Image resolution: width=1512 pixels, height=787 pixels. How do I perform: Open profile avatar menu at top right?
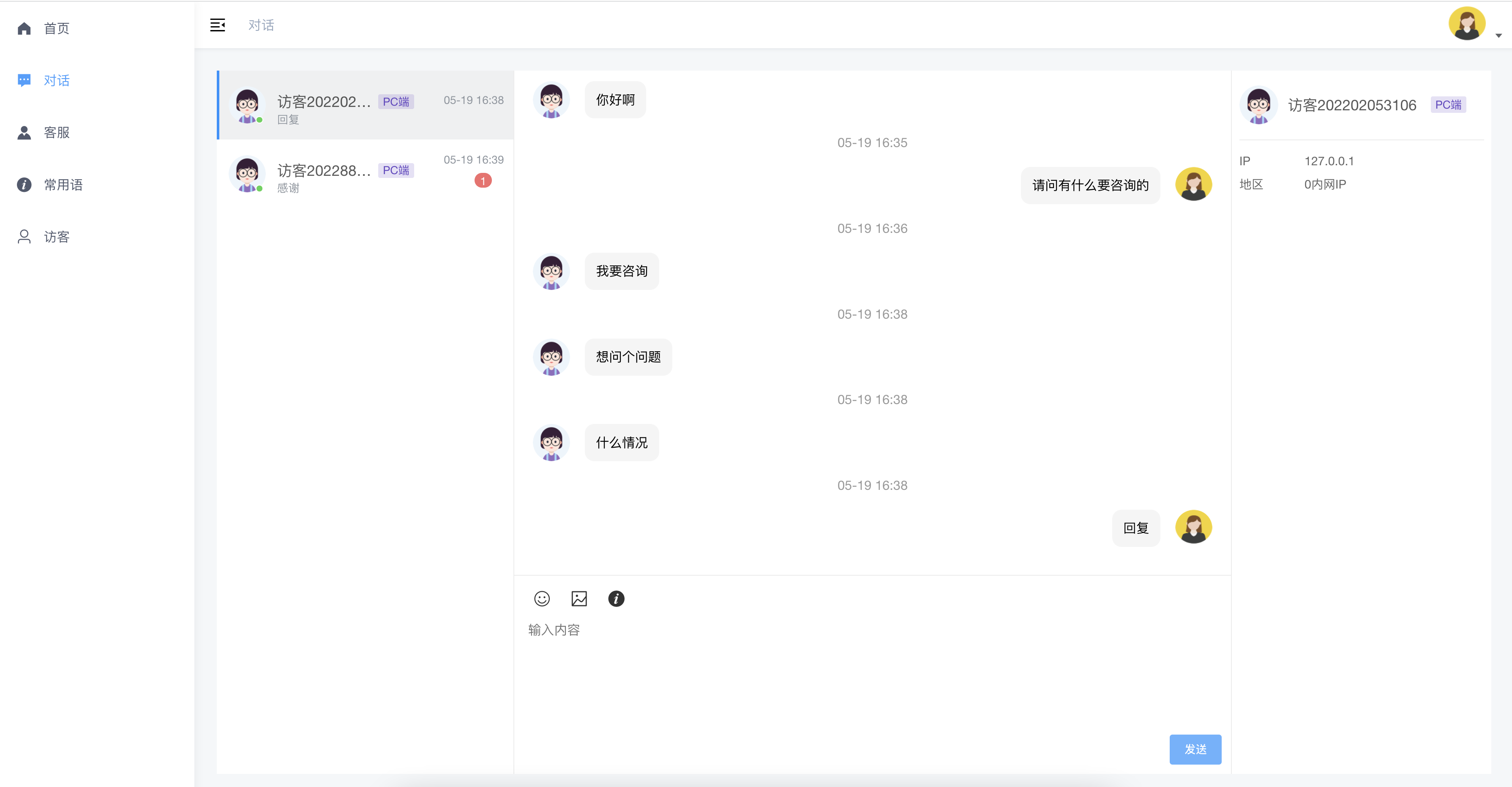point(1466,24)
